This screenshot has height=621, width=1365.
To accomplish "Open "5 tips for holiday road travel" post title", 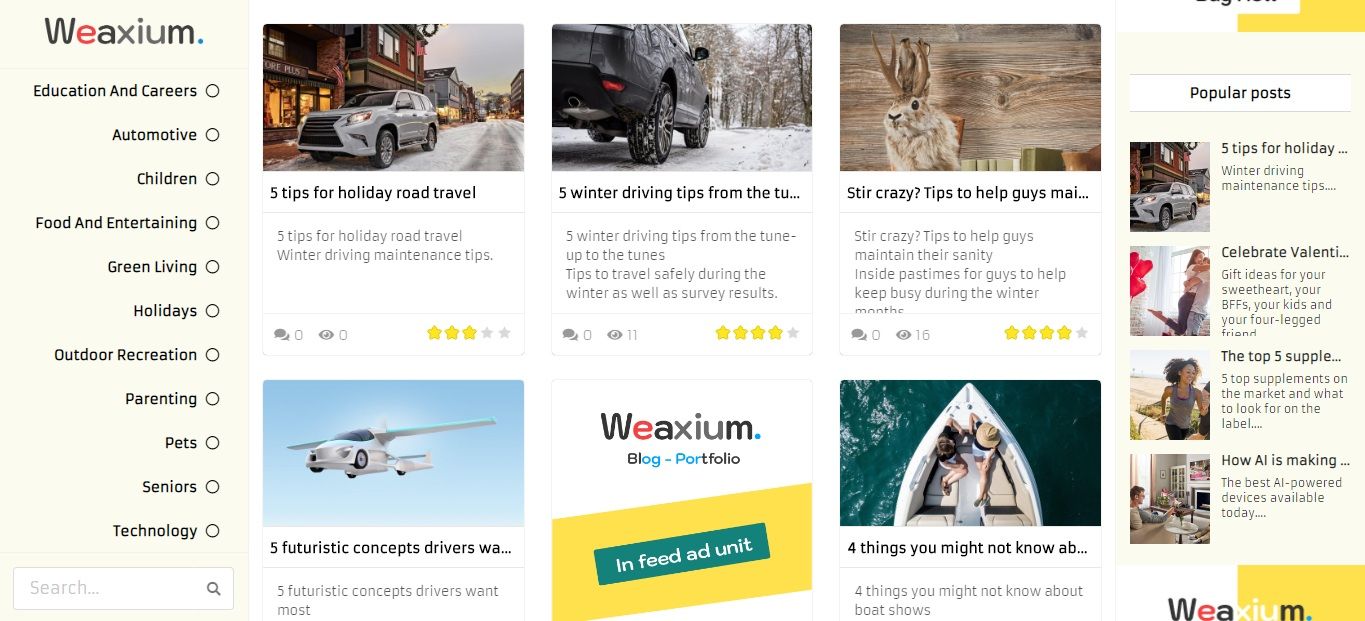I will [x=373, y=193].
